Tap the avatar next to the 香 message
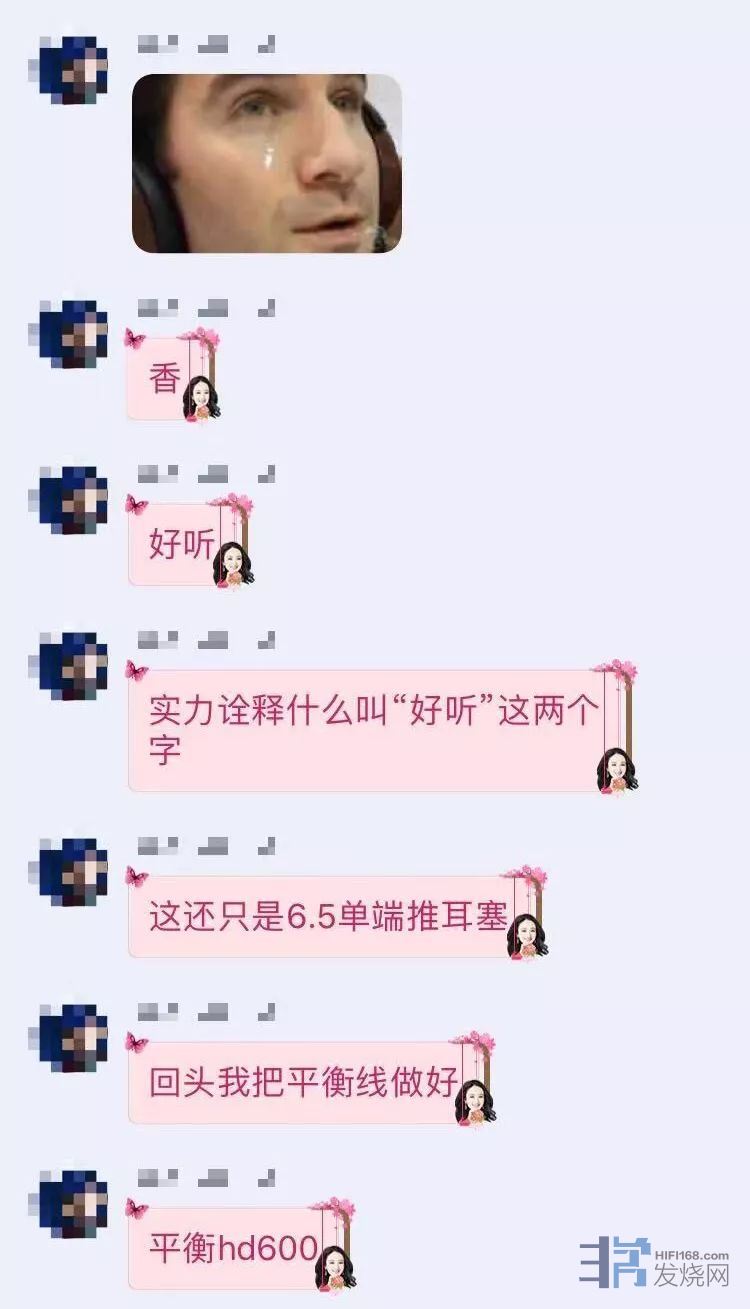 74,334
